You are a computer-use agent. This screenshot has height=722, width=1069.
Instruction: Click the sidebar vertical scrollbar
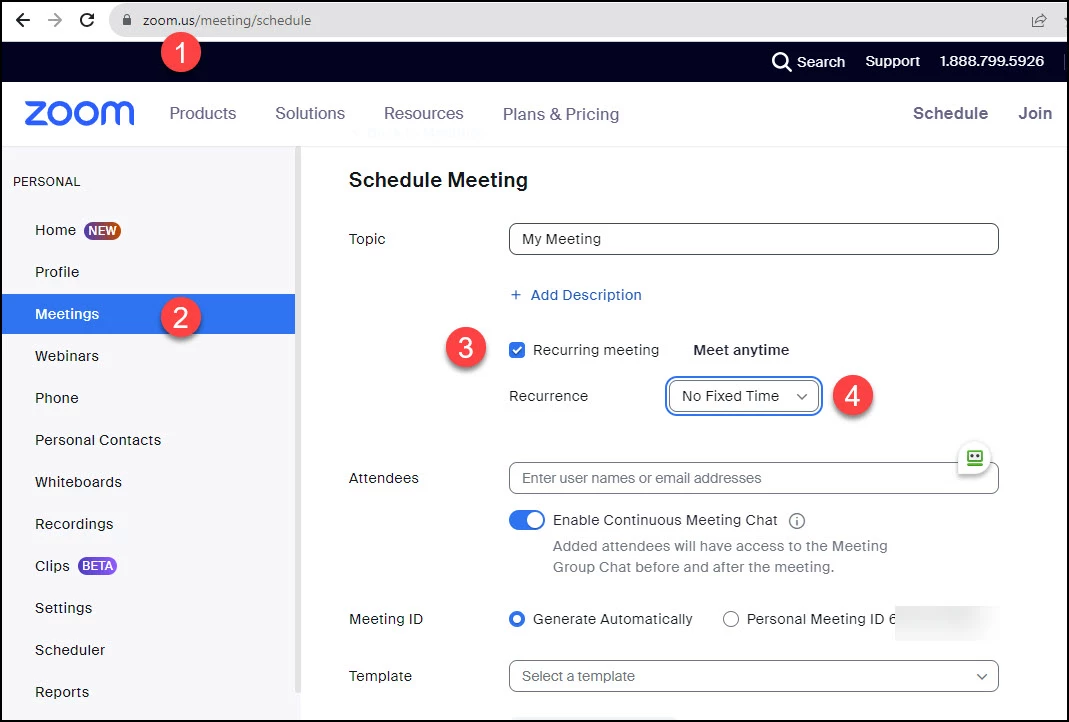(x=297, y=419)
